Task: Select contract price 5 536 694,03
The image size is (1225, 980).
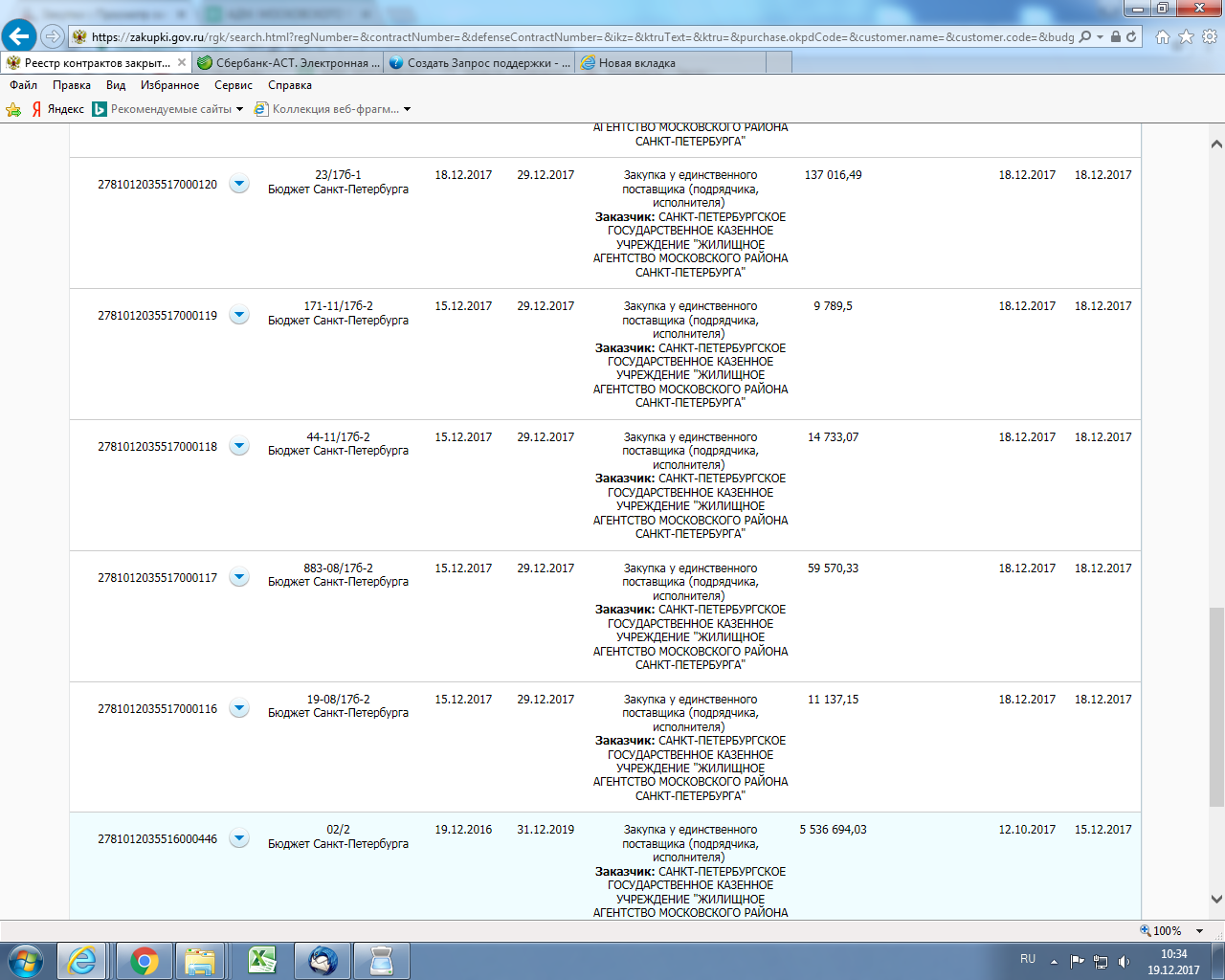Action: [x=833, y=830]
